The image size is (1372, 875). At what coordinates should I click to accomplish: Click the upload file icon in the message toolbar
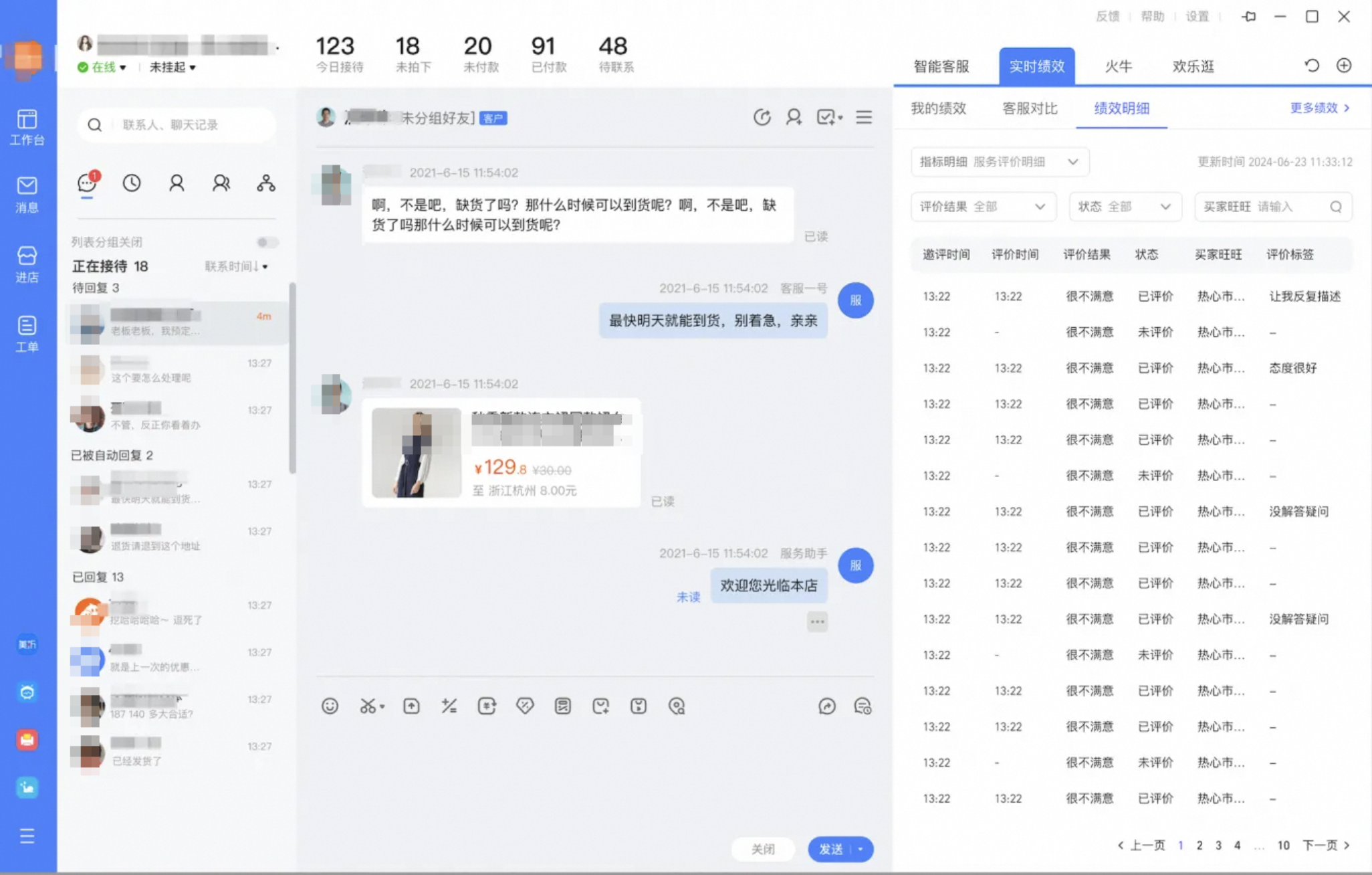point(411,706)
